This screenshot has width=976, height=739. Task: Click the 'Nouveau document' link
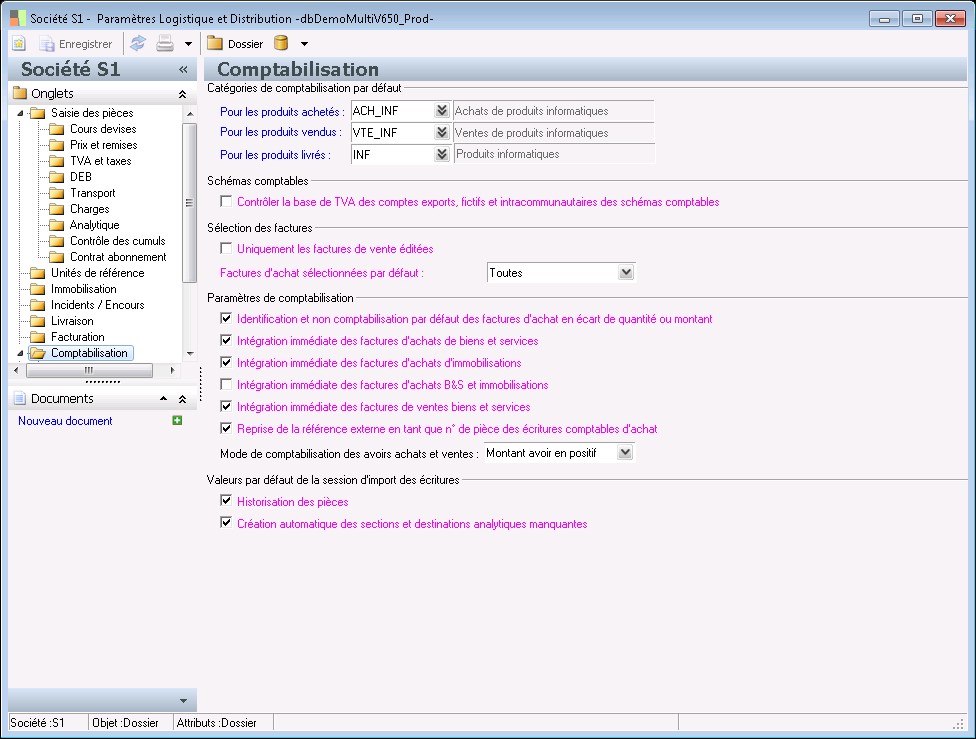(65, 421)
